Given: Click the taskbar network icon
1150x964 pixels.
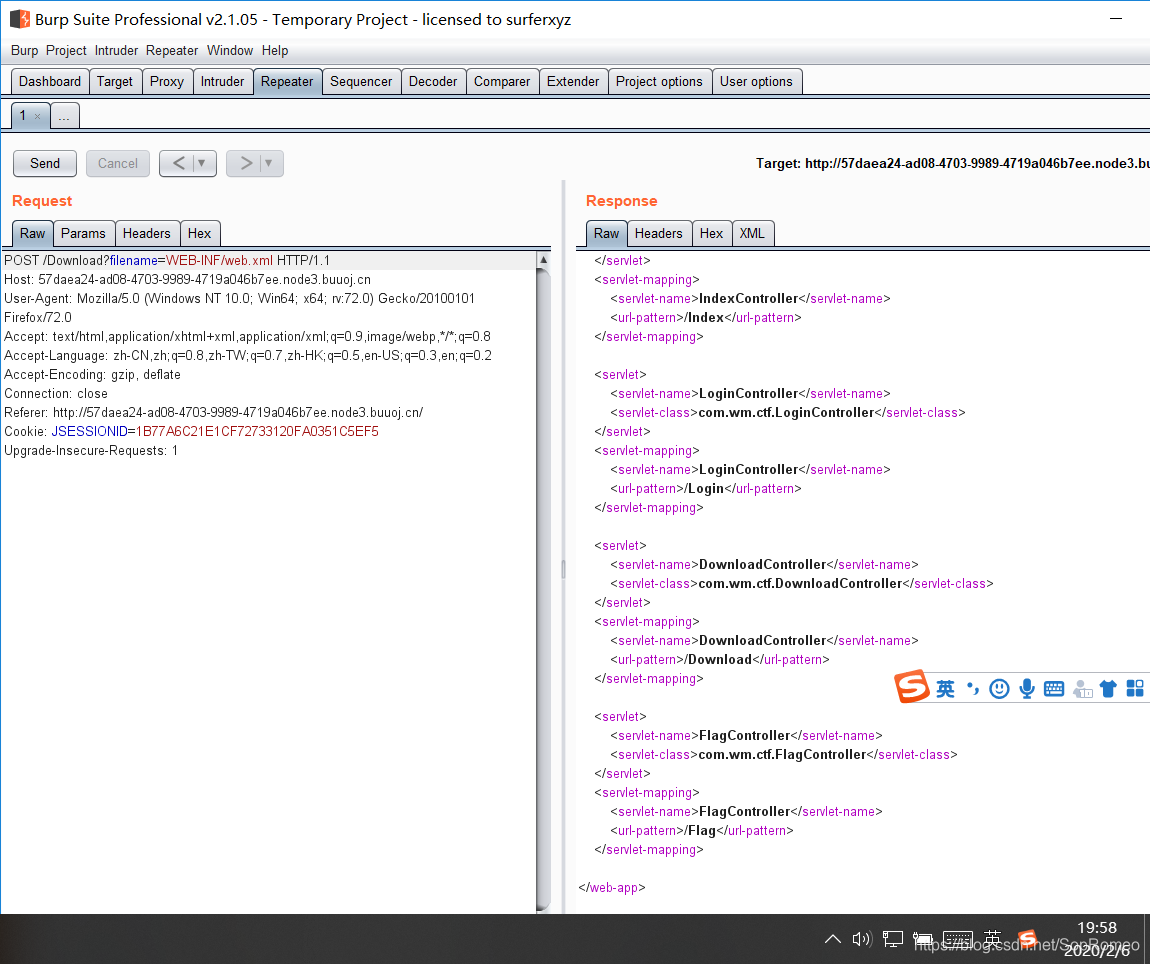Looking at the screenshot, I should pyautogui.click(x=893, y=938).
